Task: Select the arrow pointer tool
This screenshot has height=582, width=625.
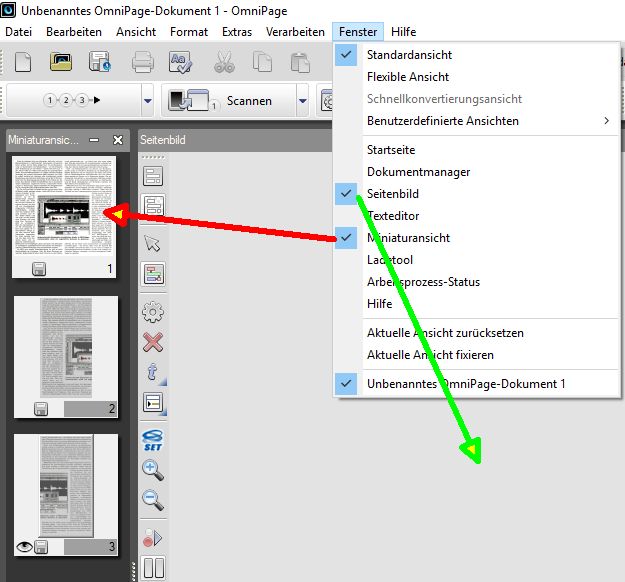Action: tap(153, 243)
